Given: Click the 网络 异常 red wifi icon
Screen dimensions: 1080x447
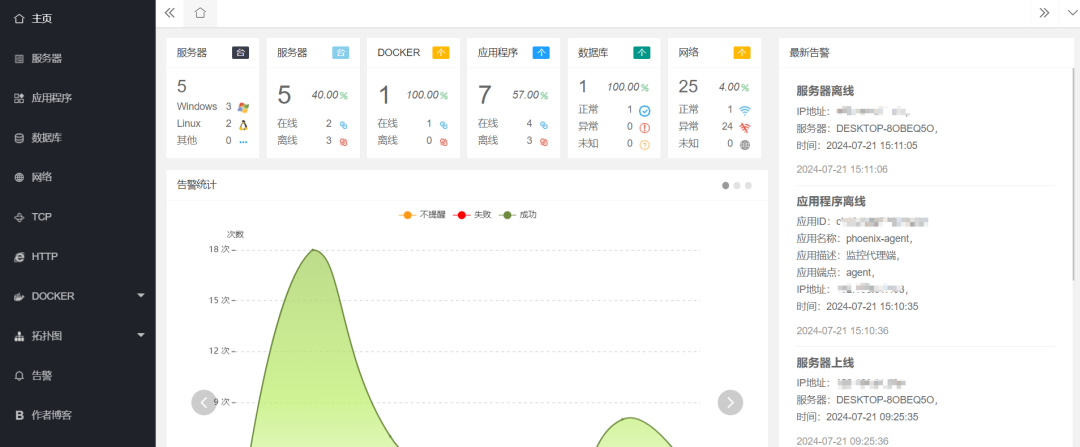Looking at the screenshot, I should click(745, 127).
